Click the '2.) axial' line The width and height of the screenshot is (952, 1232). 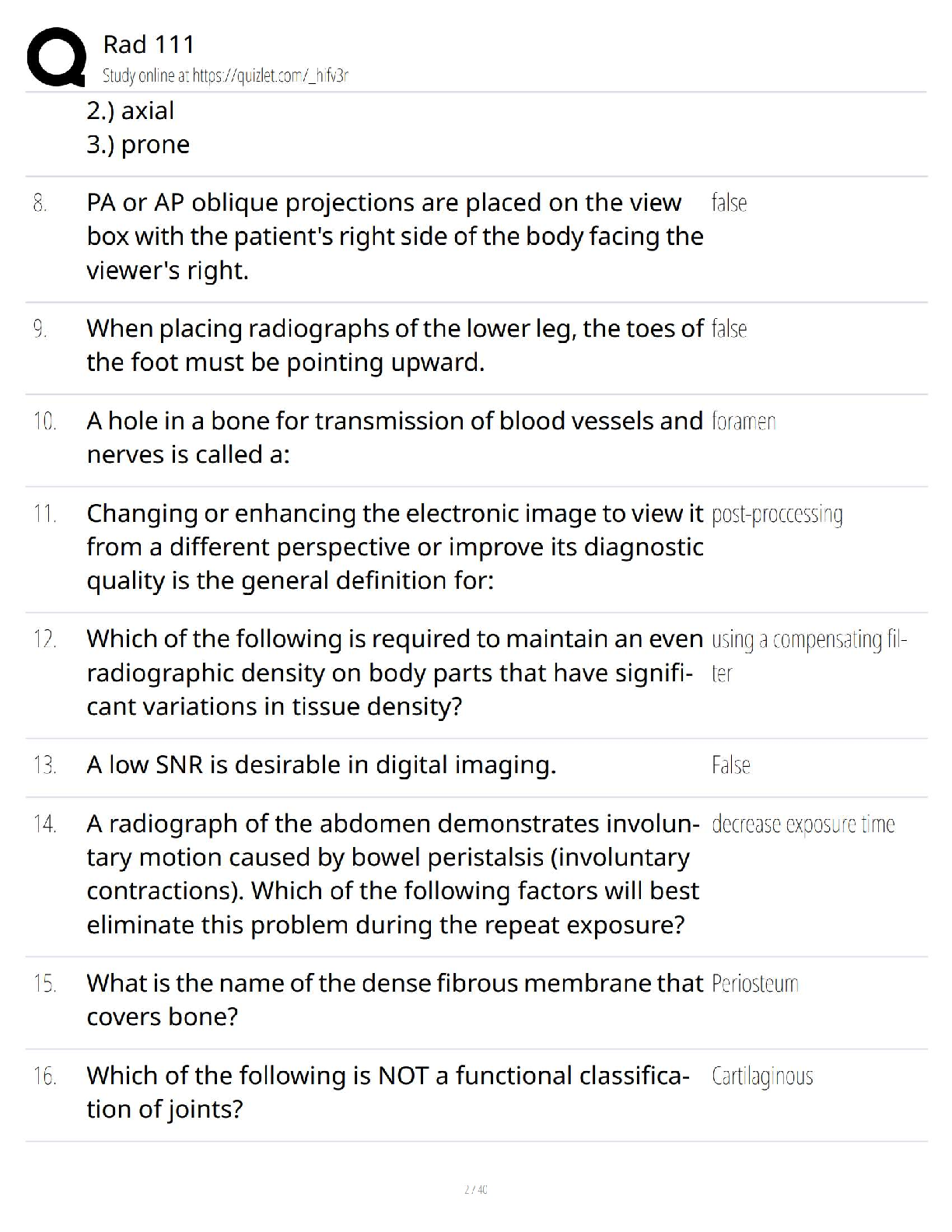(131, 110)
